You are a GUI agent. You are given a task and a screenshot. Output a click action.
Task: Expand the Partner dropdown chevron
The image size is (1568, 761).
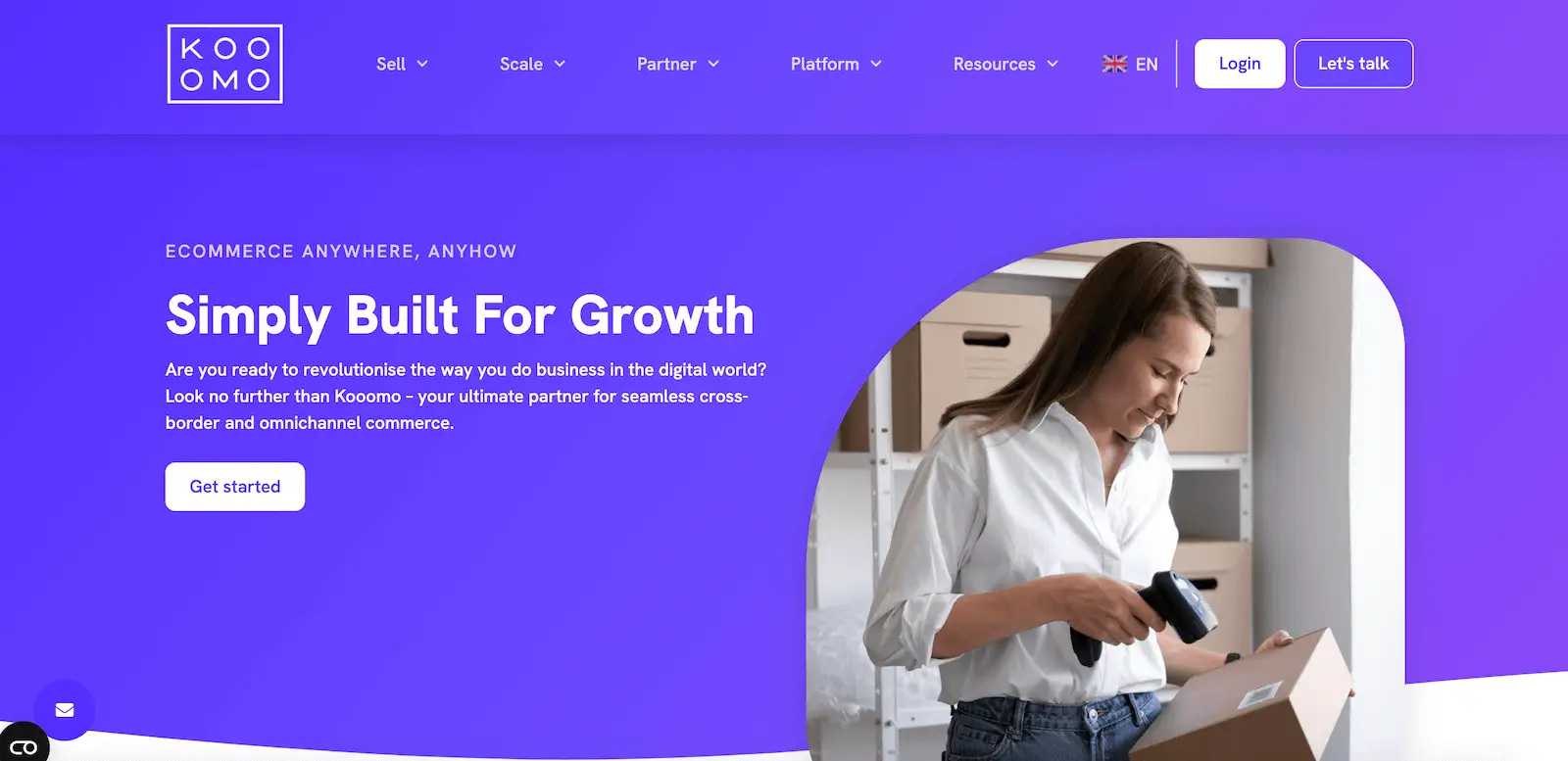(713, 64)
